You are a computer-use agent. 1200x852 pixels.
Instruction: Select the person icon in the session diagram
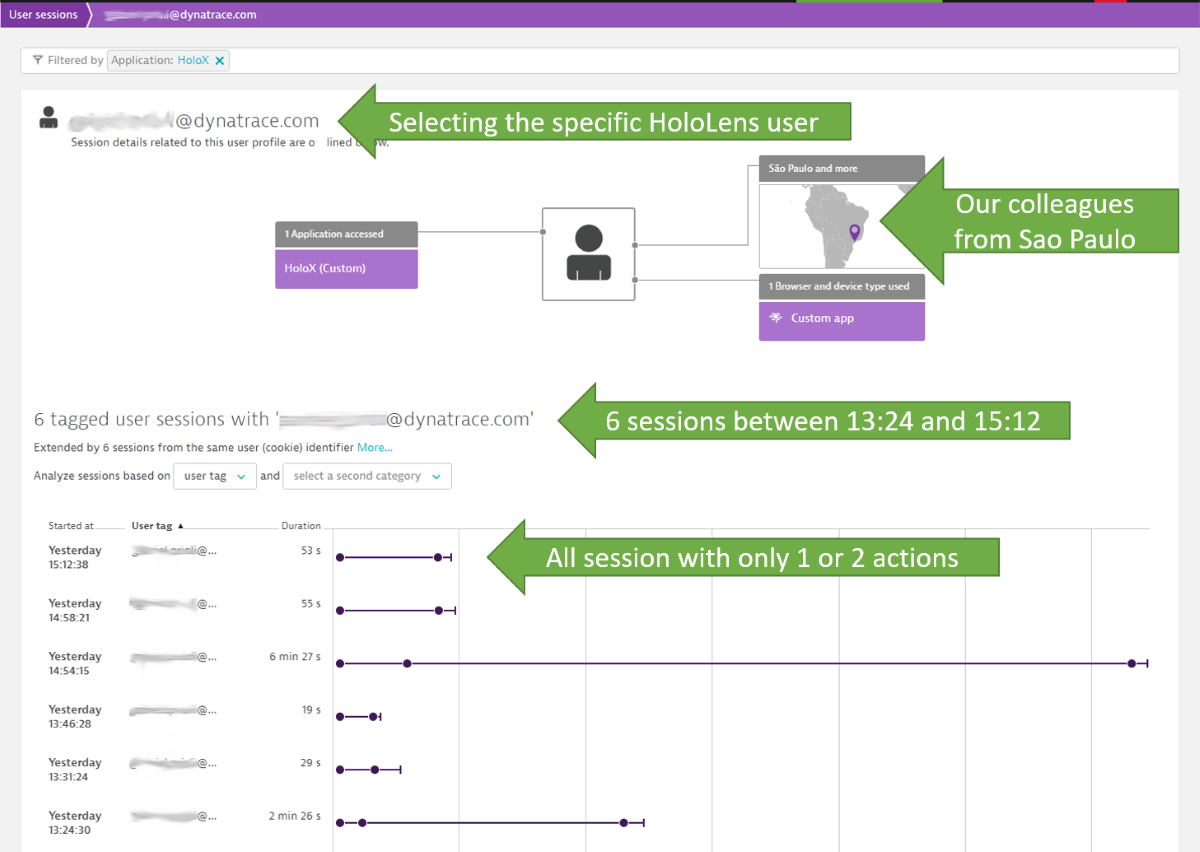point(588,253)
